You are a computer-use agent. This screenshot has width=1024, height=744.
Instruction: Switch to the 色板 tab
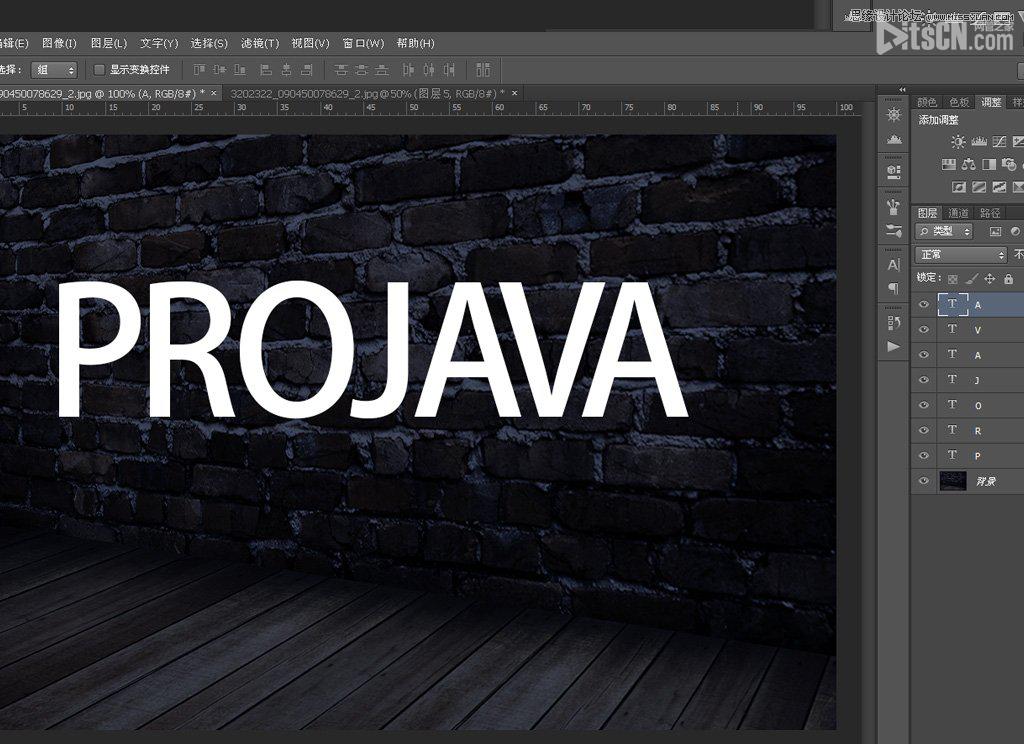coord(959,102)
